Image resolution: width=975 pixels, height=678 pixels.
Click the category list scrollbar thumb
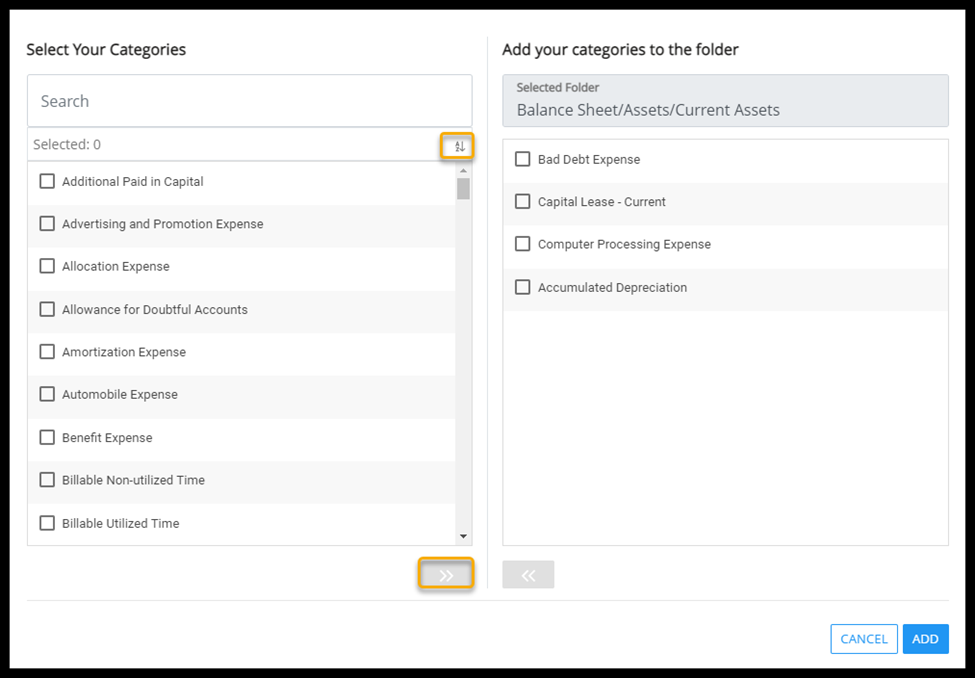point(463,189)
